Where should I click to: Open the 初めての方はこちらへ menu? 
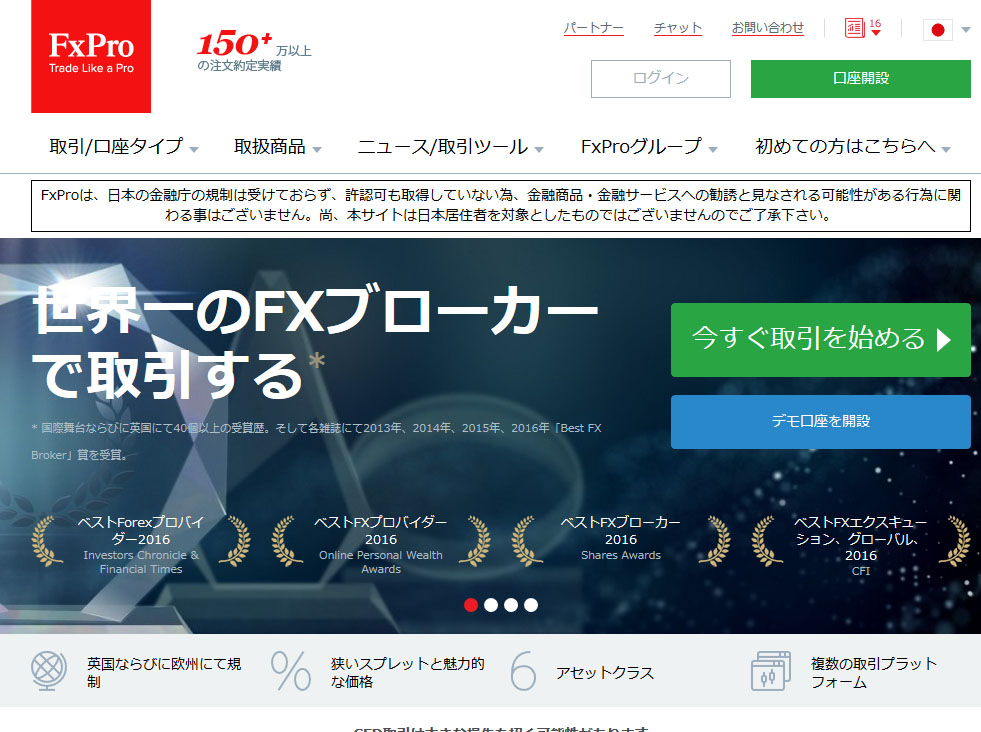click(x=853, y=146)
